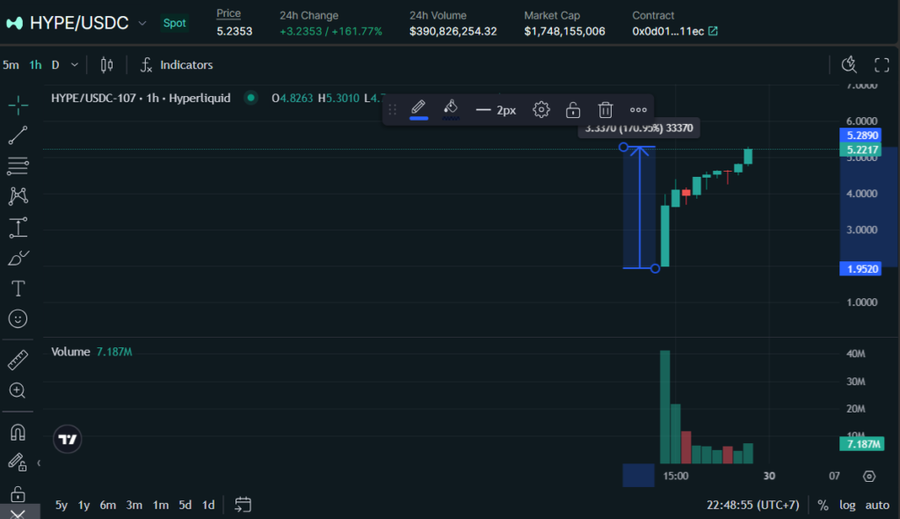Toggle stay in drawing mode

(17, 462)
